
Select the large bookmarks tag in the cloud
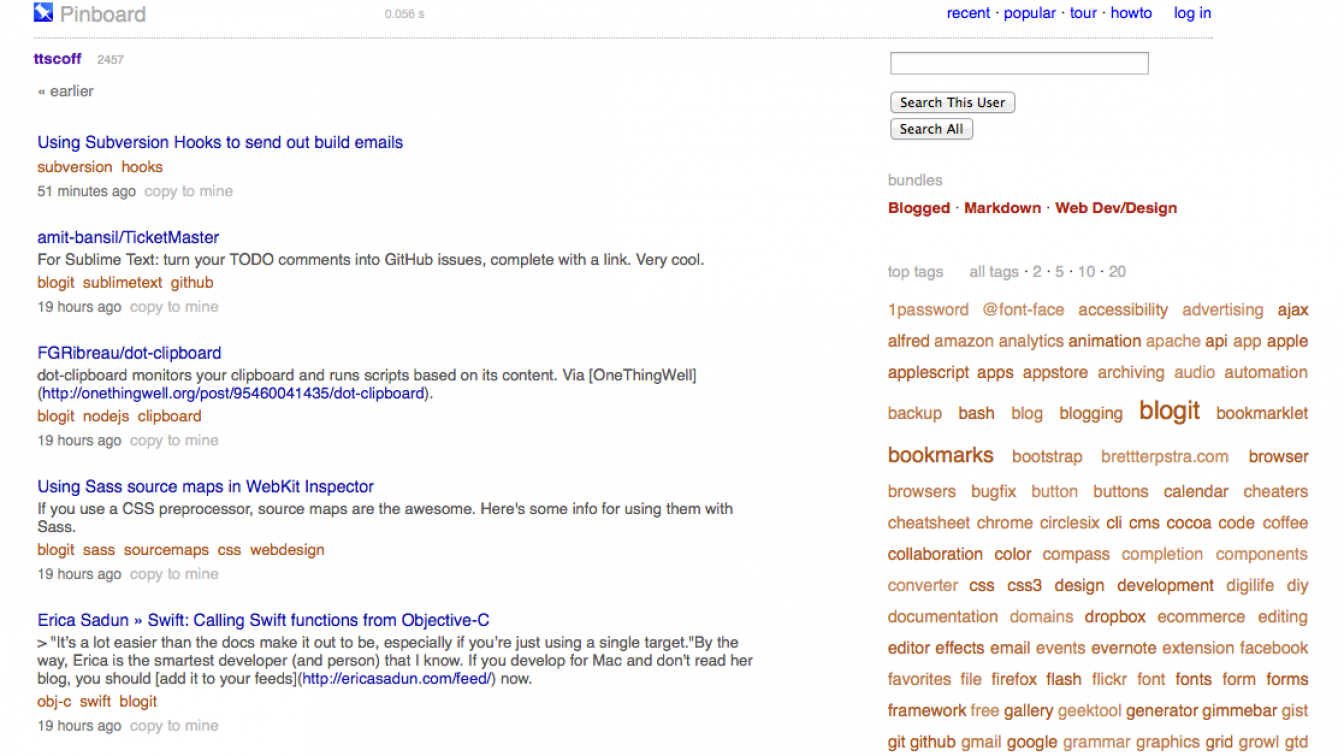[x=941, y=455]
